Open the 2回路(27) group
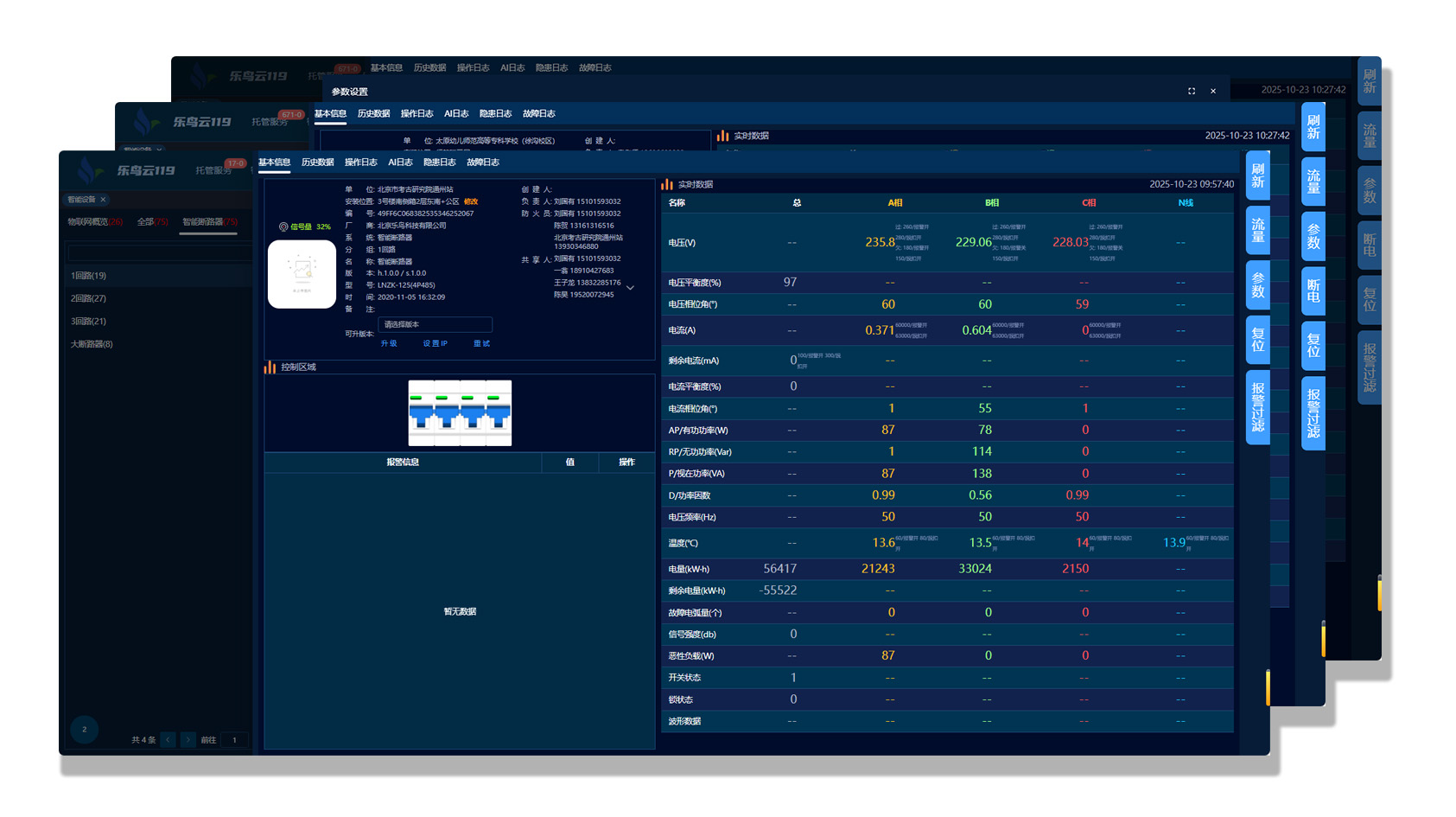Image resolution: width=1456 pixels, height=817 pixels. 89,298
